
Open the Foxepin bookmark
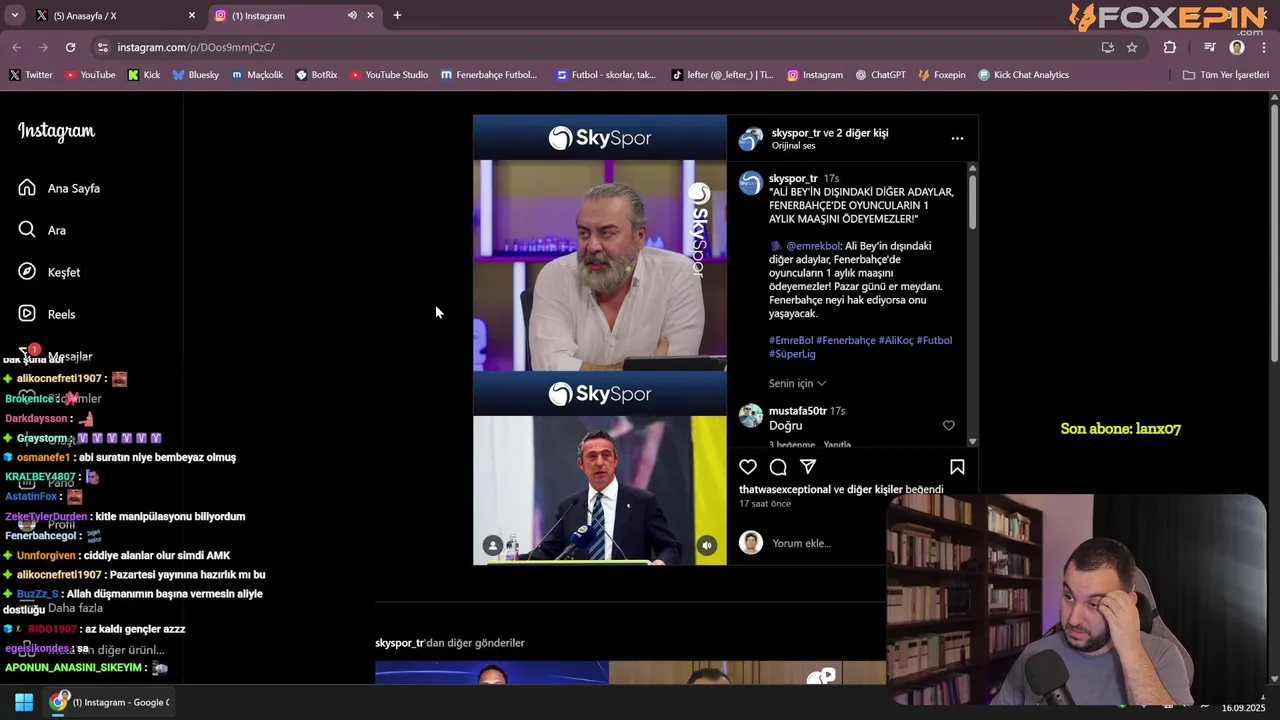tap(942, 75)
